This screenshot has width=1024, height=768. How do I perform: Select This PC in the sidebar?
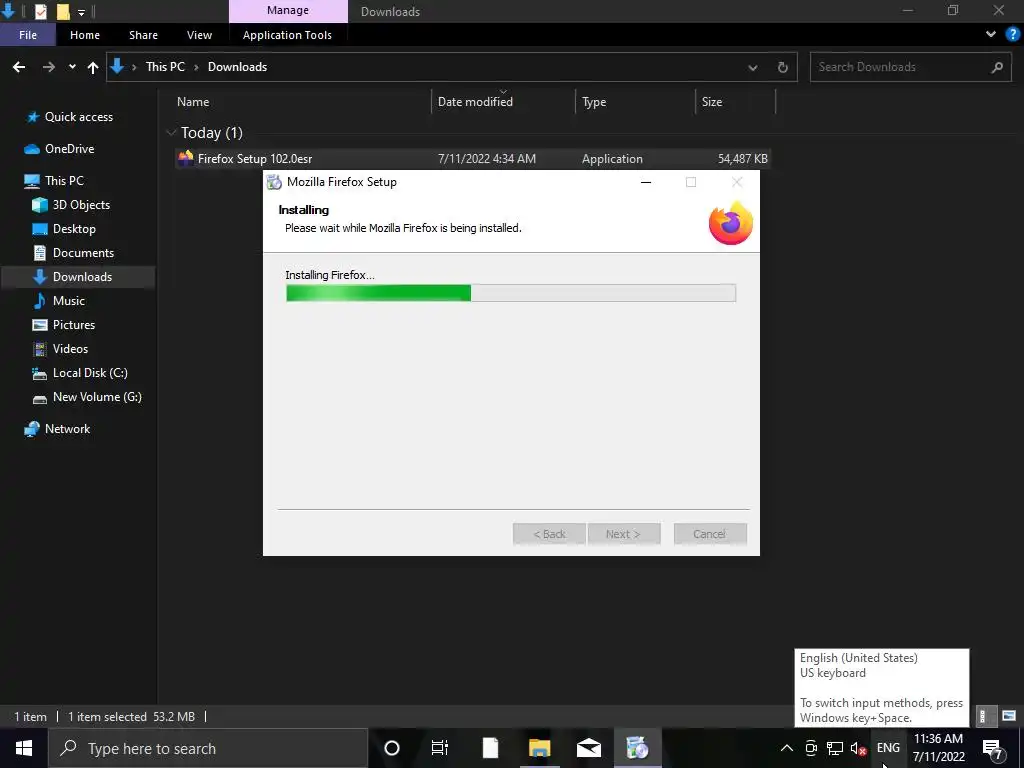click(x=64, y=181)
